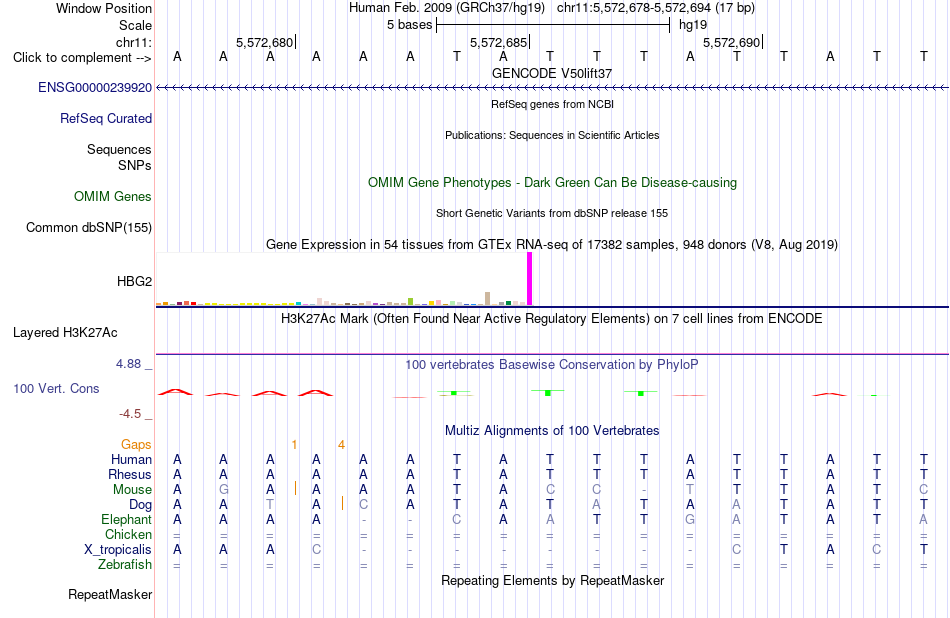Click 'Multiz Alignments of 100 Vertebrates' title
The image size is (950, 618).
[x=552, y=431]
